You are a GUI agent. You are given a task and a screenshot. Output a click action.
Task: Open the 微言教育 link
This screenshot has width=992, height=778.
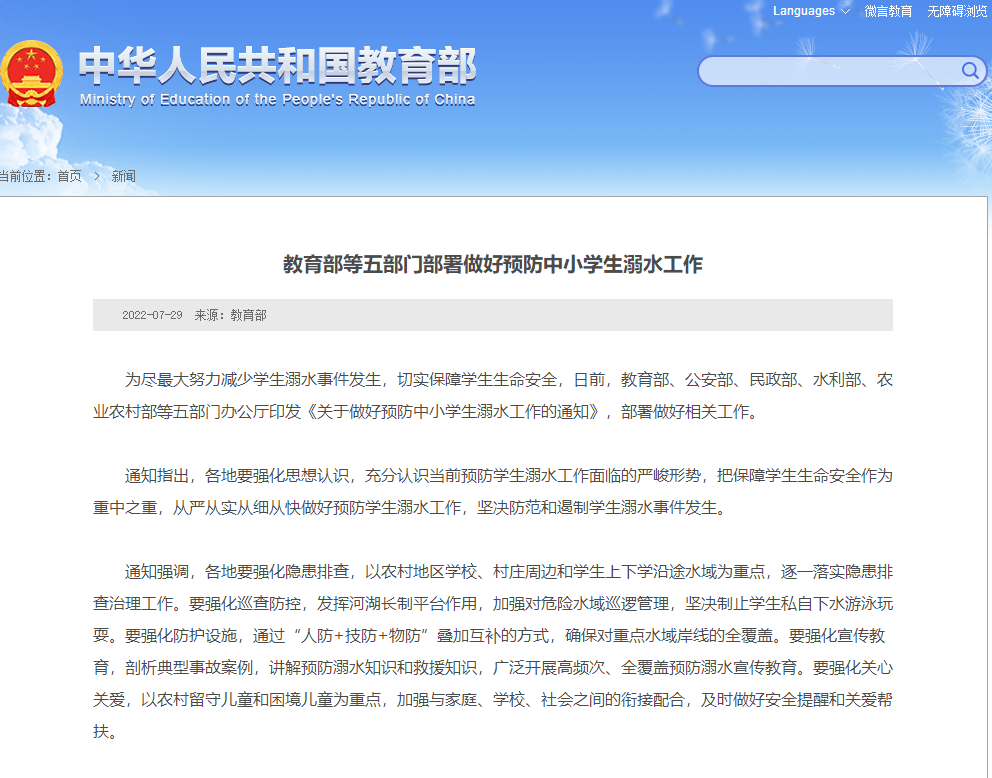click(x=888, y=11)
